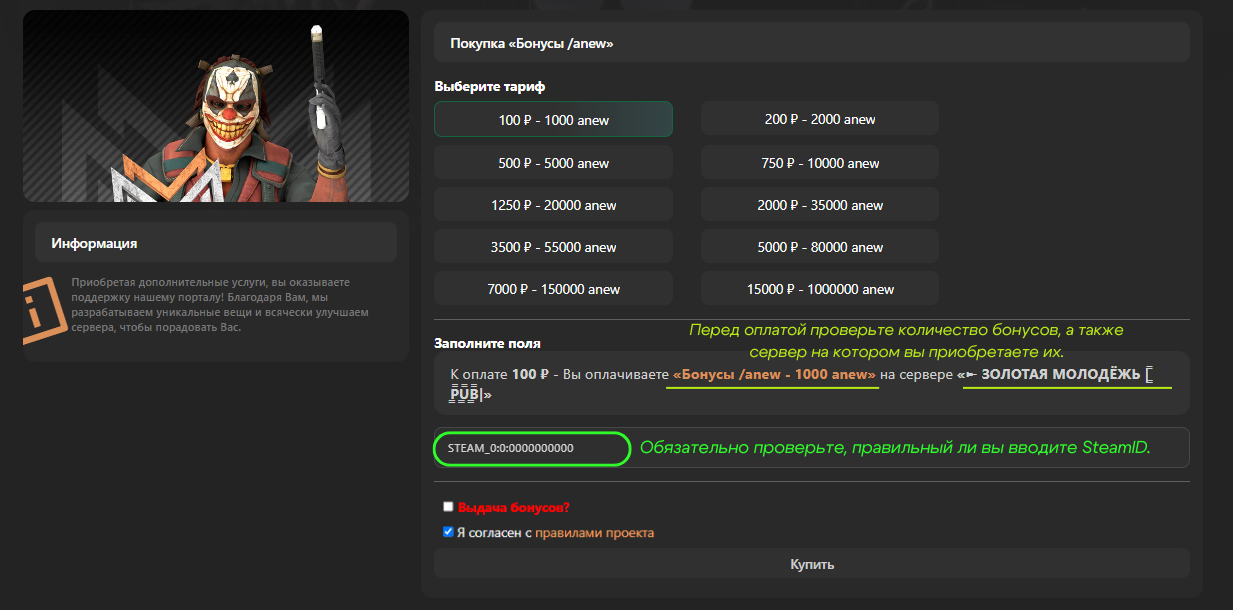Viewport: 1233px width, 610px height.
Task: Choose the 500 ₽ - 5000 anew tariff
Action: coord(553,163)
